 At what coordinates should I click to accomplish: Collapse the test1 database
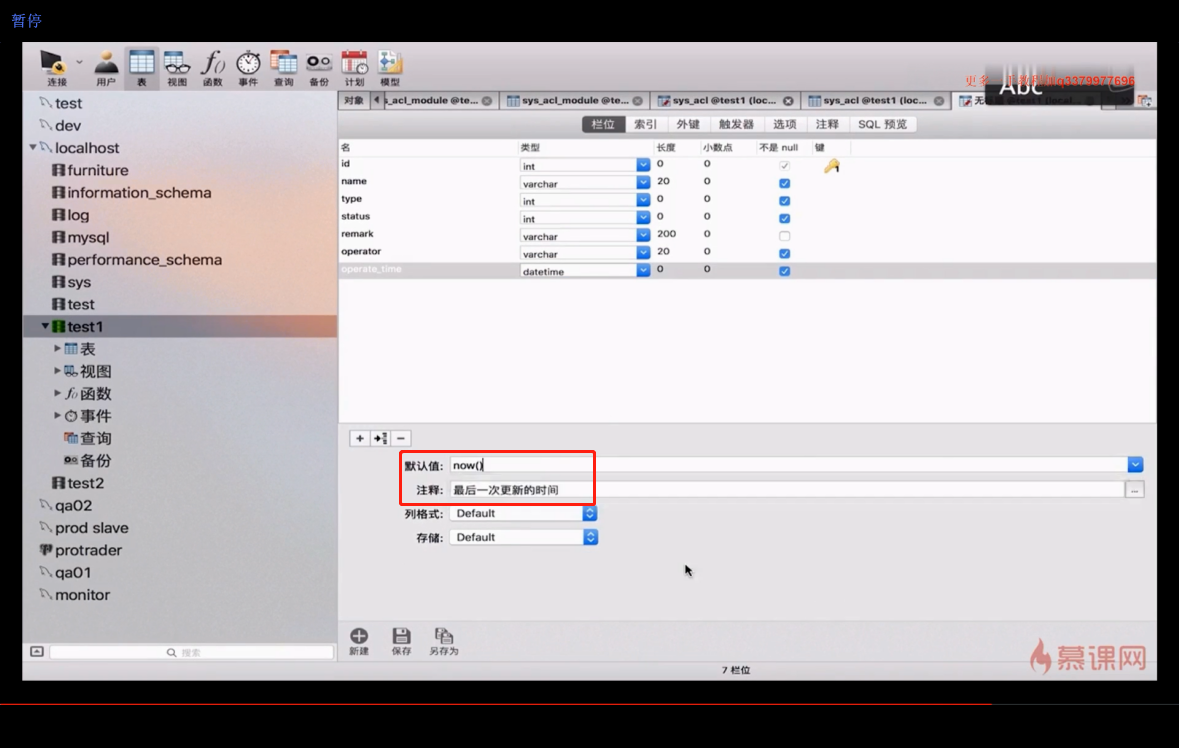click(45, 326)
